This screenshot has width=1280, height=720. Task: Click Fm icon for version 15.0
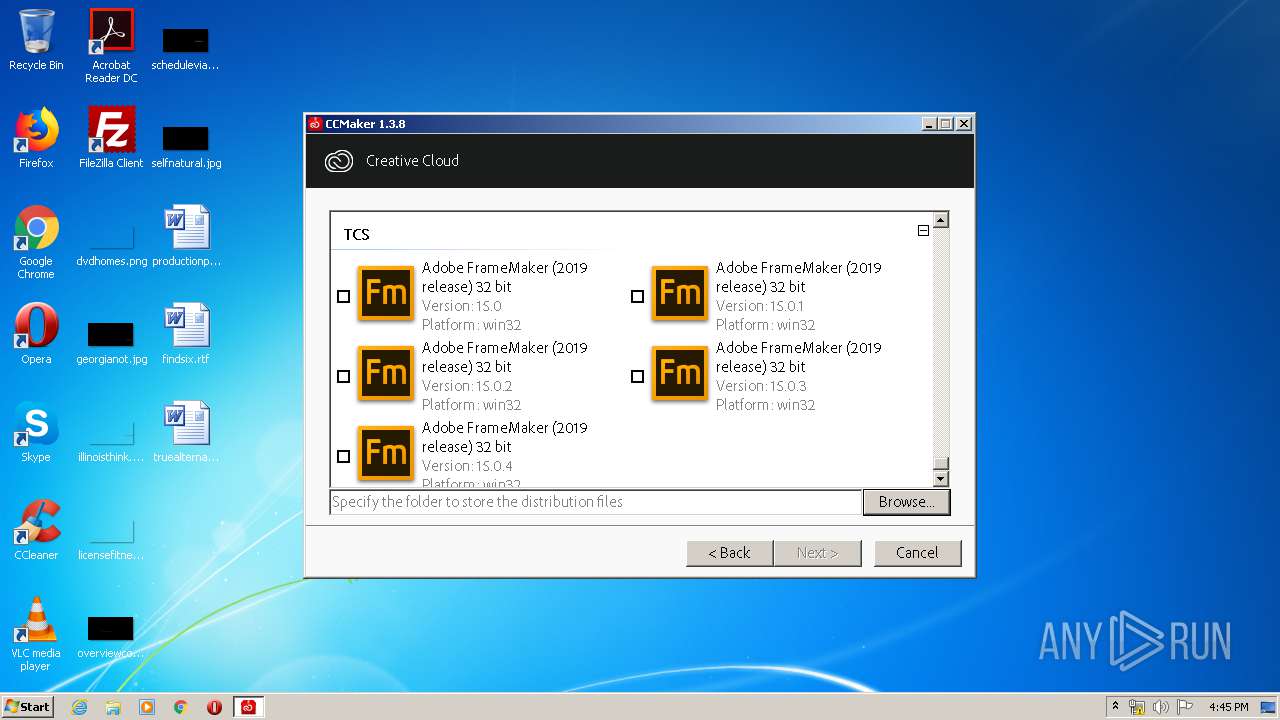(386, 294)
